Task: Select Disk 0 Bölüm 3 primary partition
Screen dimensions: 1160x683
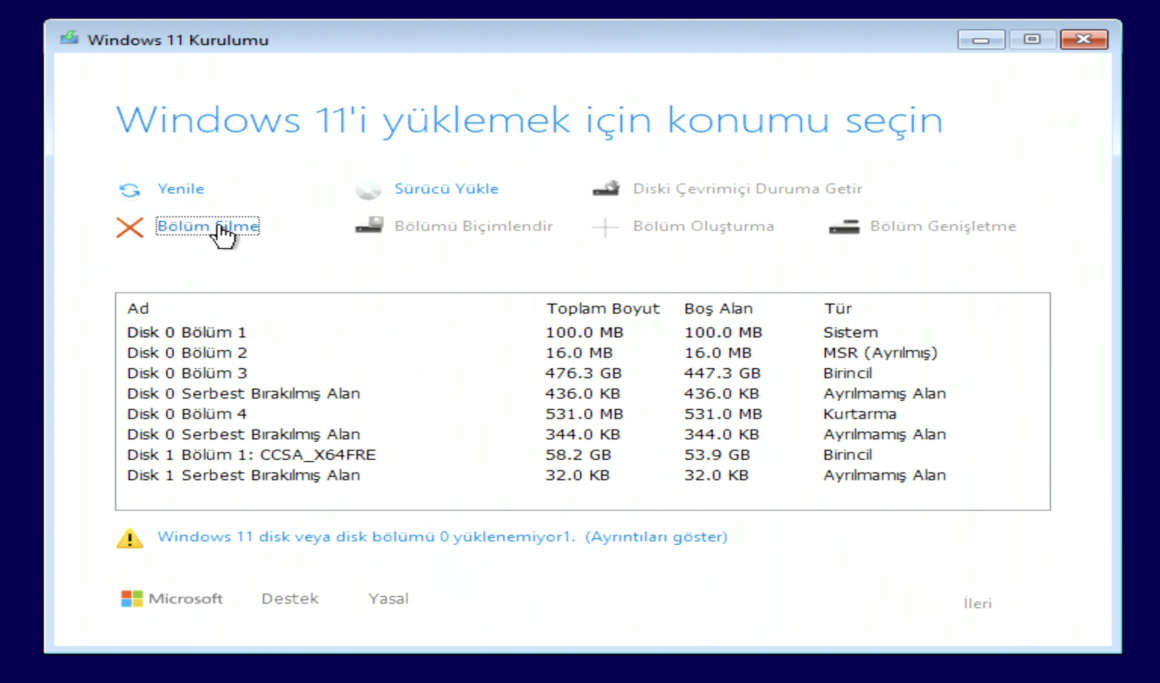Action: tap(582, 373)
